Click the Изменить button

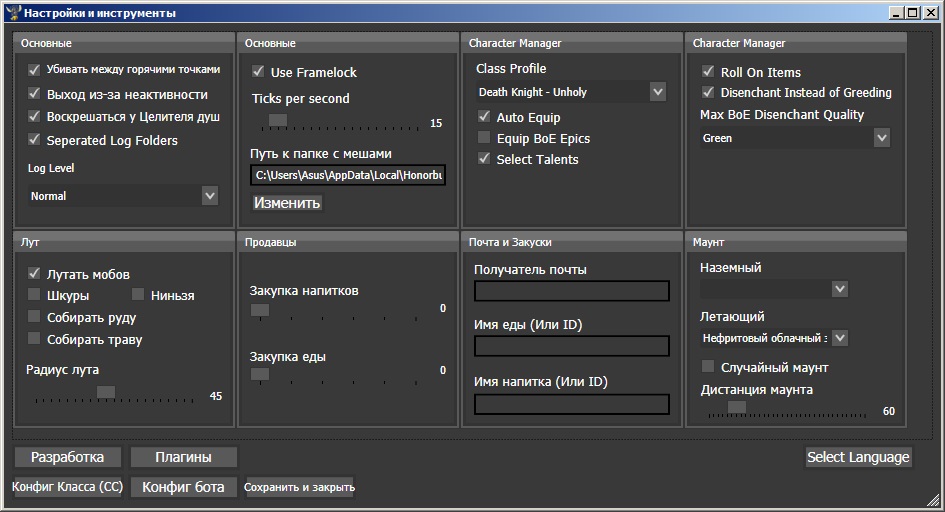[x=286, y=202]
